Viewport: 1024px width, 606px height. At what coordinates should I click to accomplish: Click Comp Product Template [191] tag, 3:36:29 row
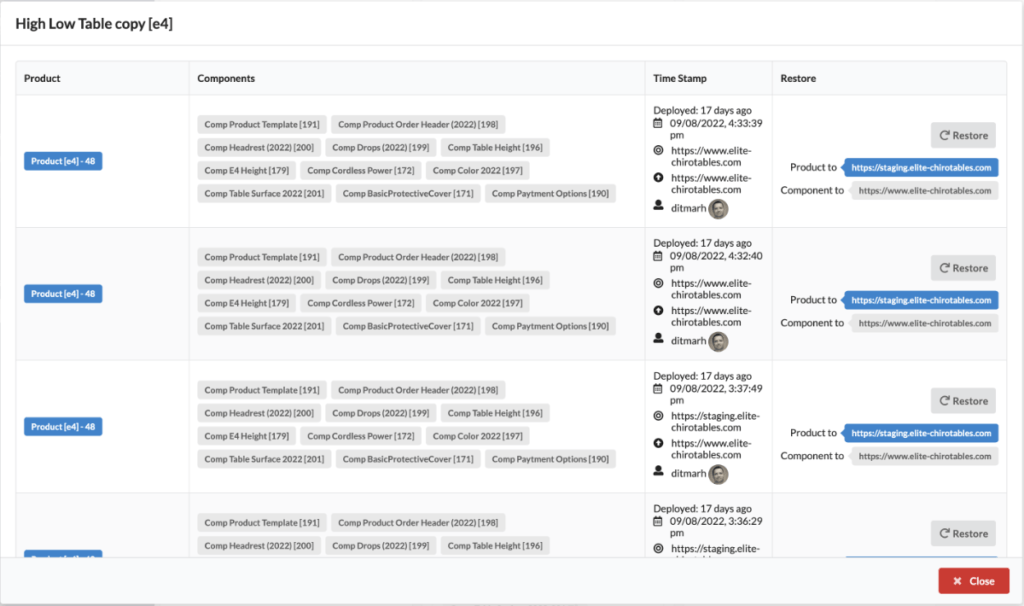tap(262, 522)
